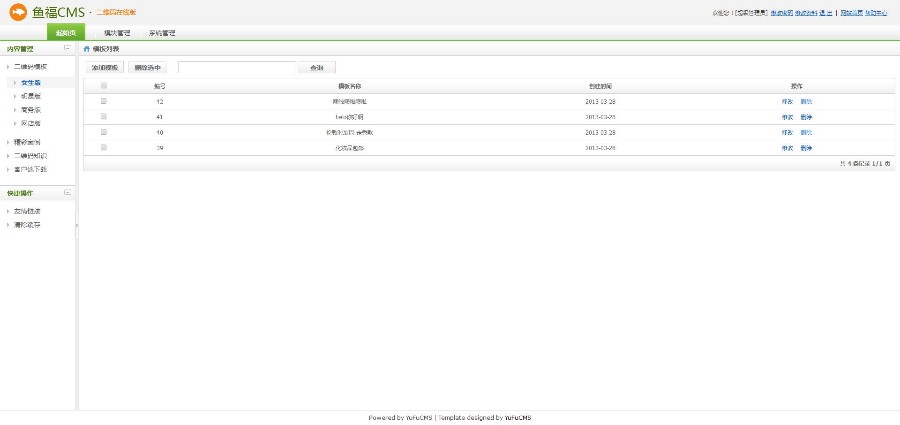This screenshot has width=900, height=425.
Task: Click the 修改密码 header link
Action: click(x=781, y=12)
